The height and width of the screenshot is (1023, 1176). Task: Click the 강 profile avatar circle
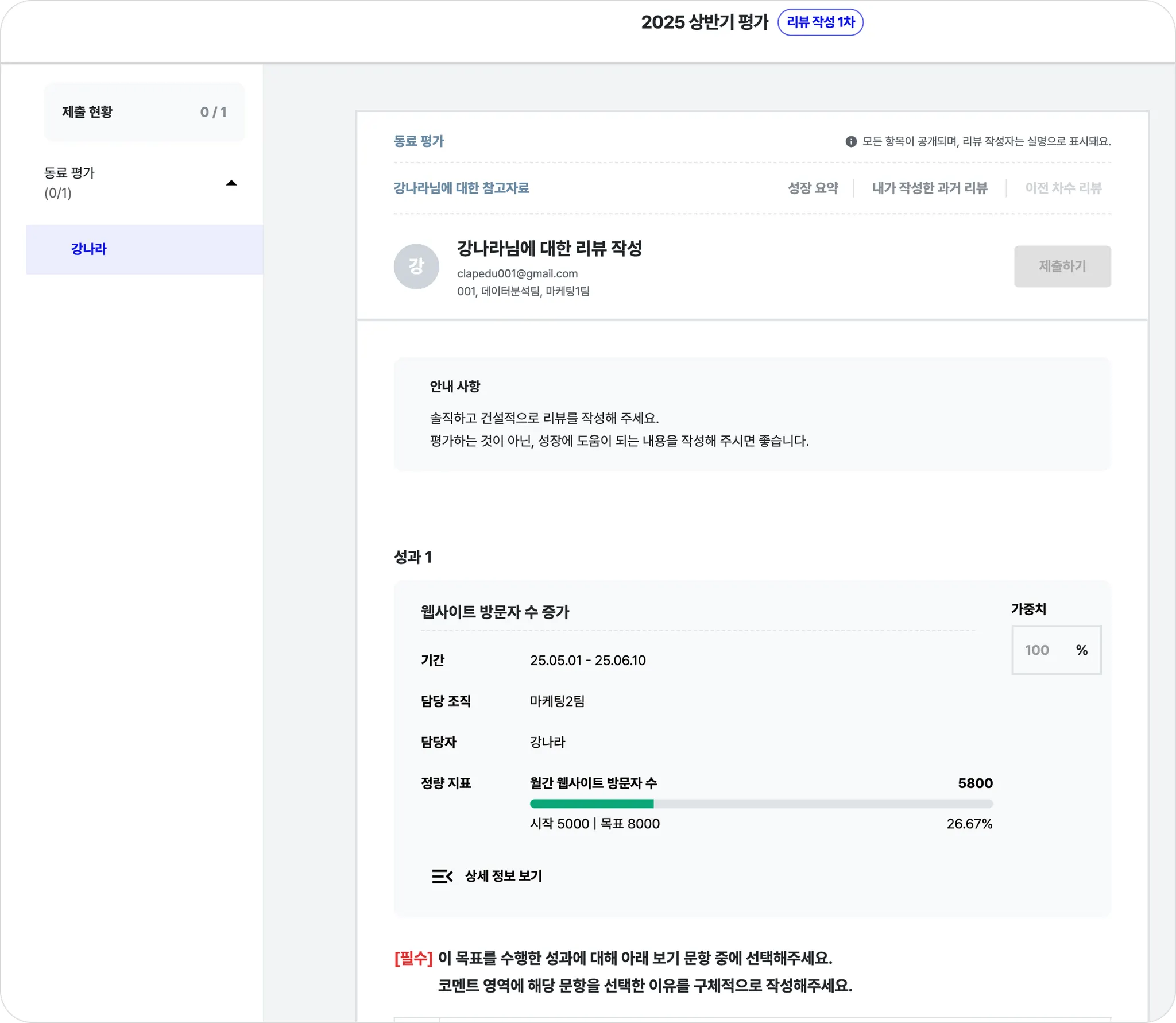click(x=416, y=267)
